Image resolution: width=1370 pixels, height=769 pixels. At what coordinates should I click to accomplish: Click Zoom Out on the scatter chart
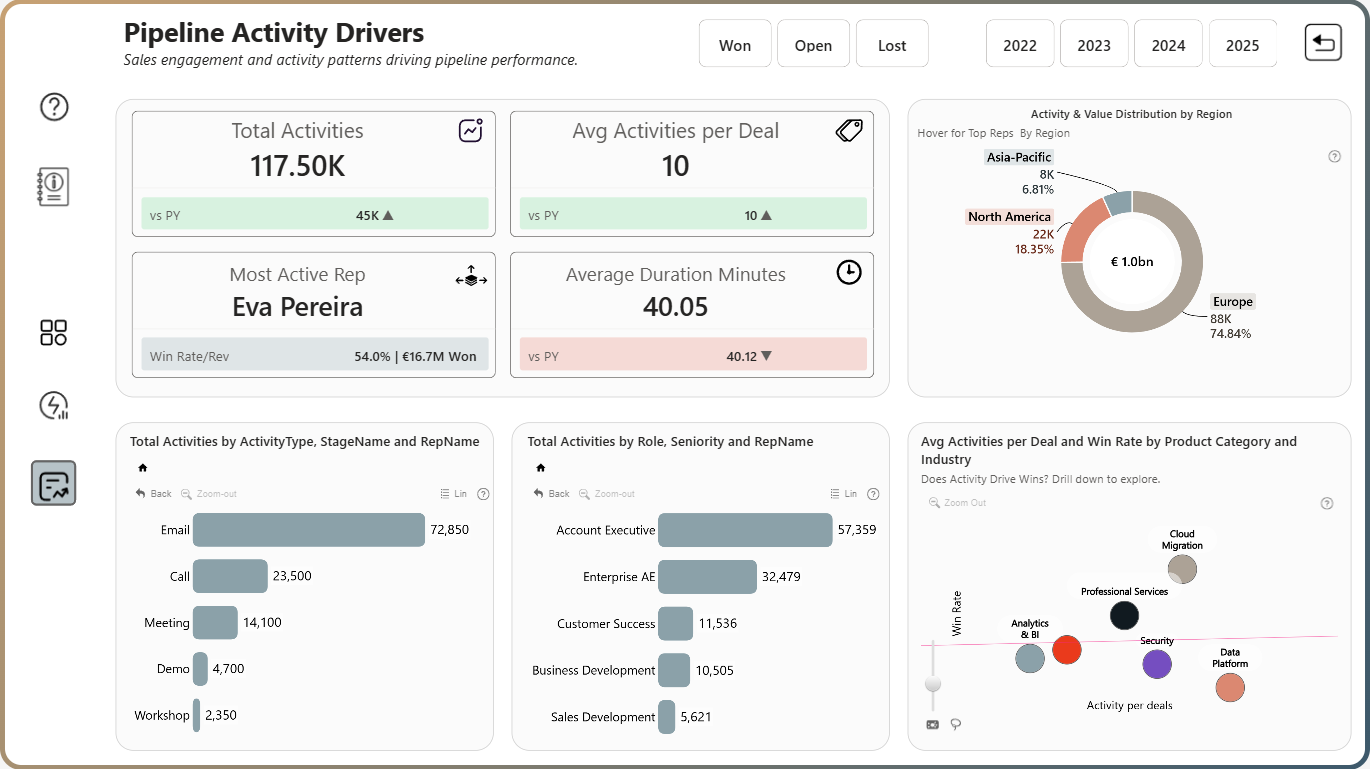(958, 502)
